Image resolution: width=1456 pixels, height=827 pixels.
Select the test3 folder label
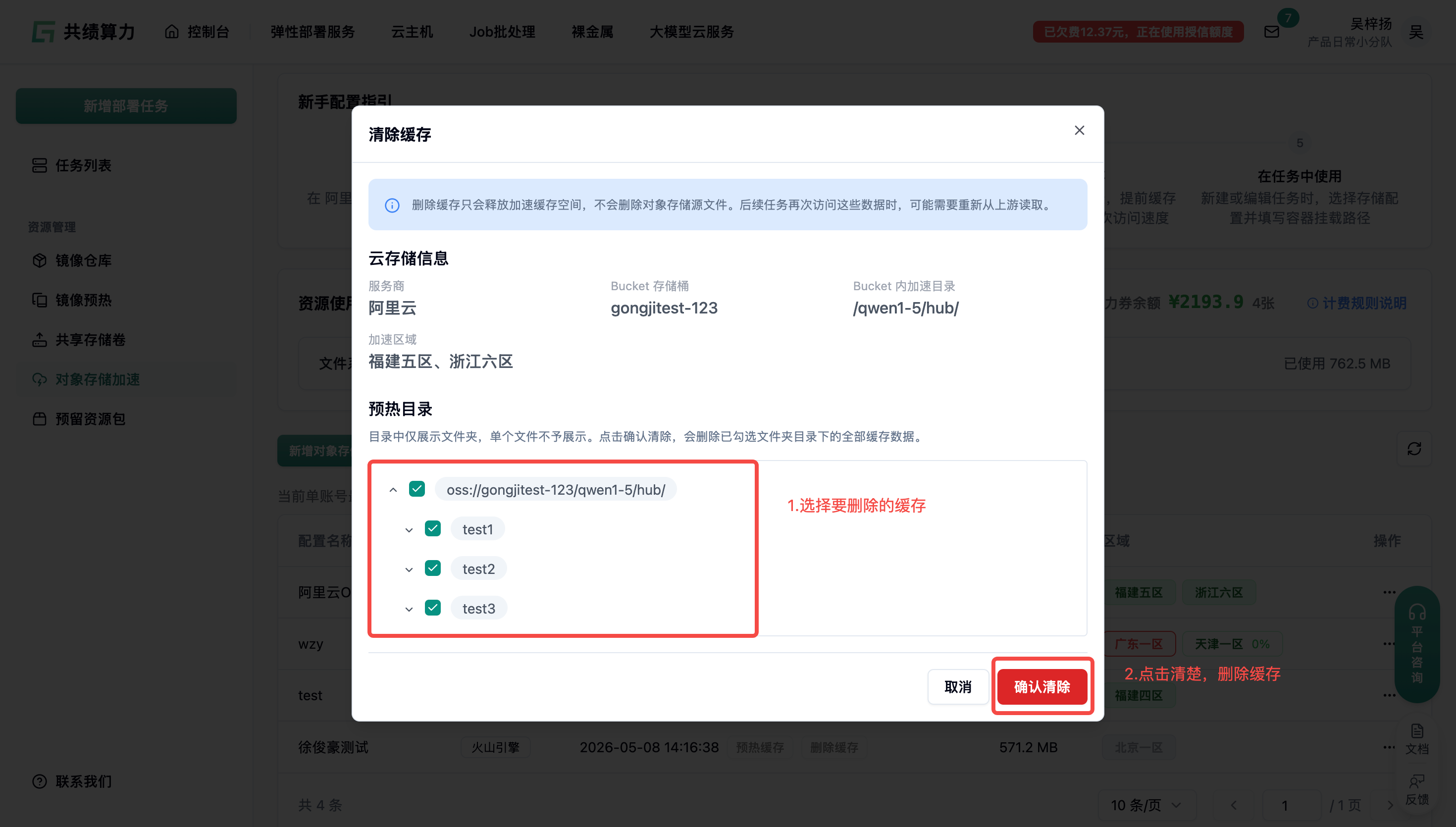point(479,608)
